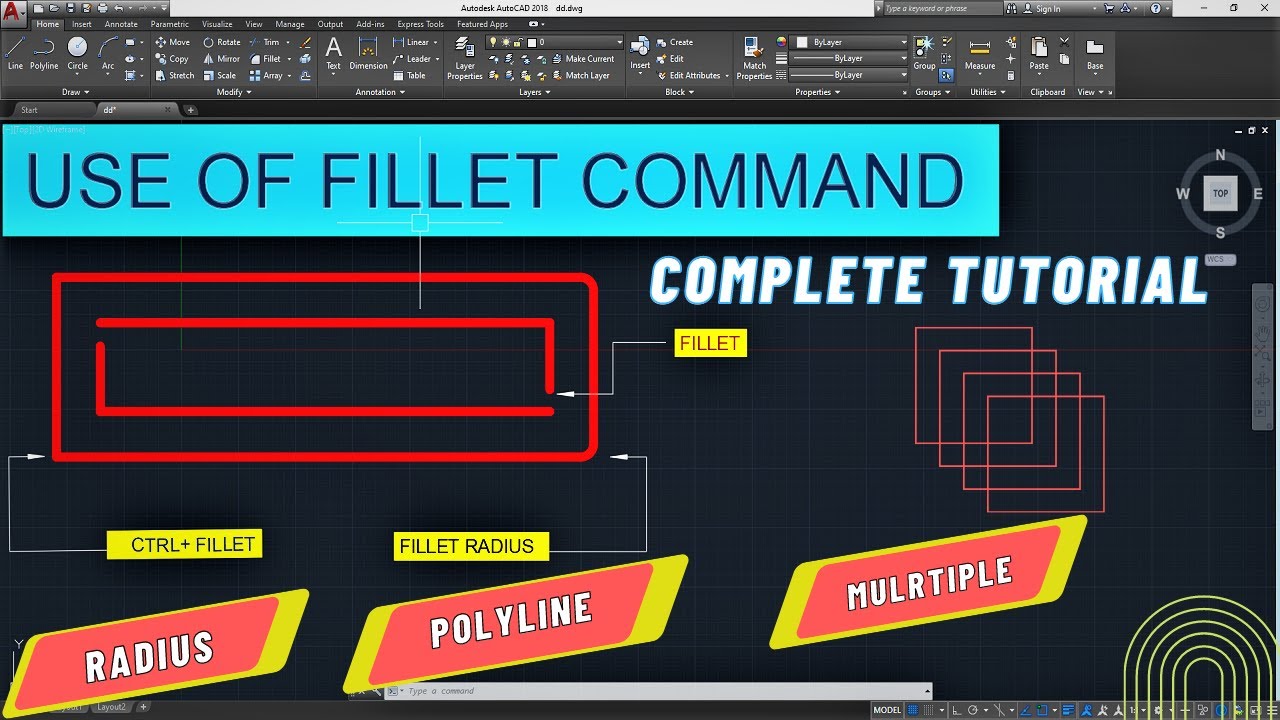Screen dimensions: 1280x720
Task: Toggle ortho mode in status bar
Action: (x=957, y=710)
